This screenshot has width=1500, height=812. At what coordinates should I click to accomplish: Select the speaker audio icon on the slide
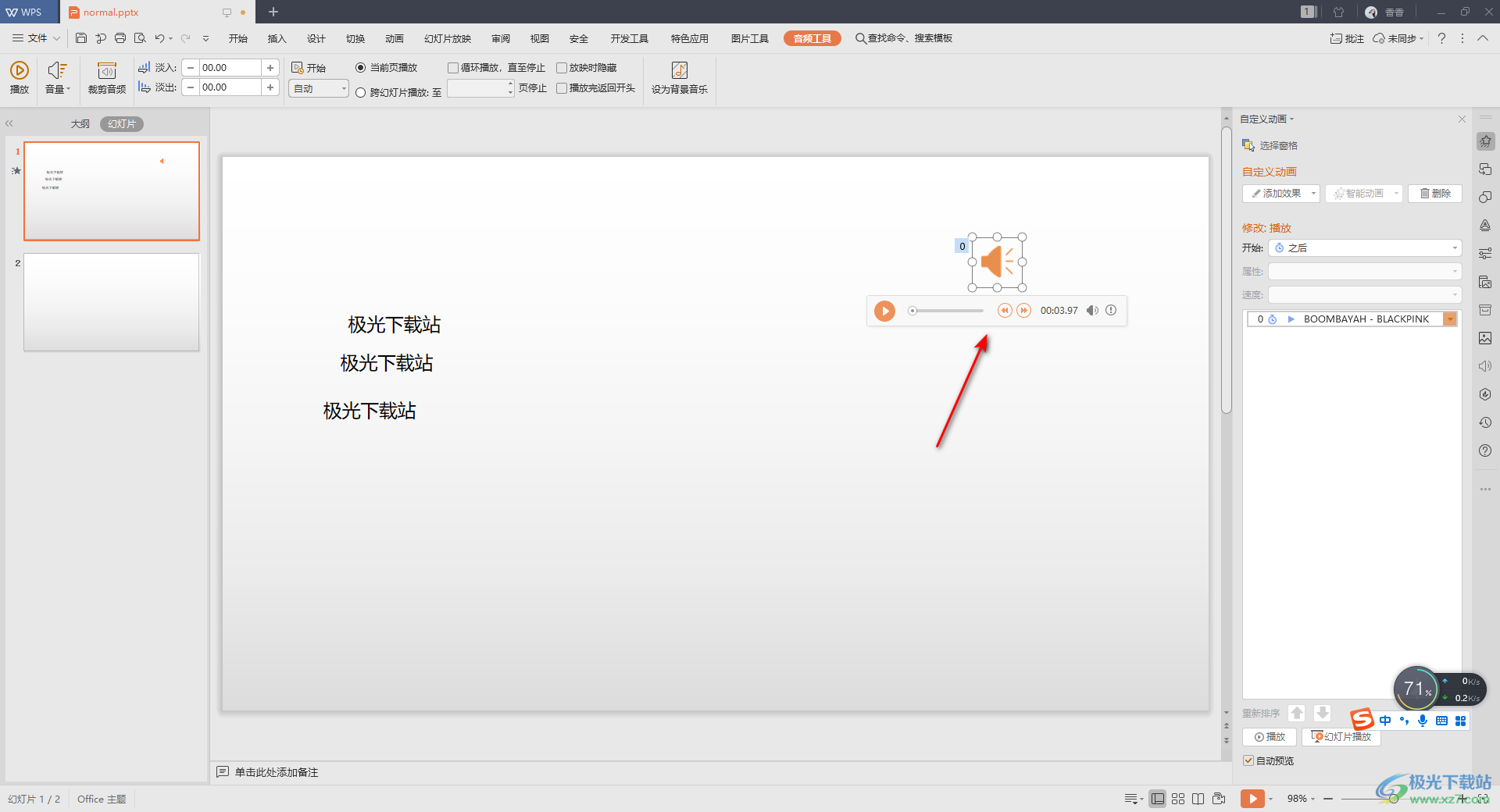(998, 262)
